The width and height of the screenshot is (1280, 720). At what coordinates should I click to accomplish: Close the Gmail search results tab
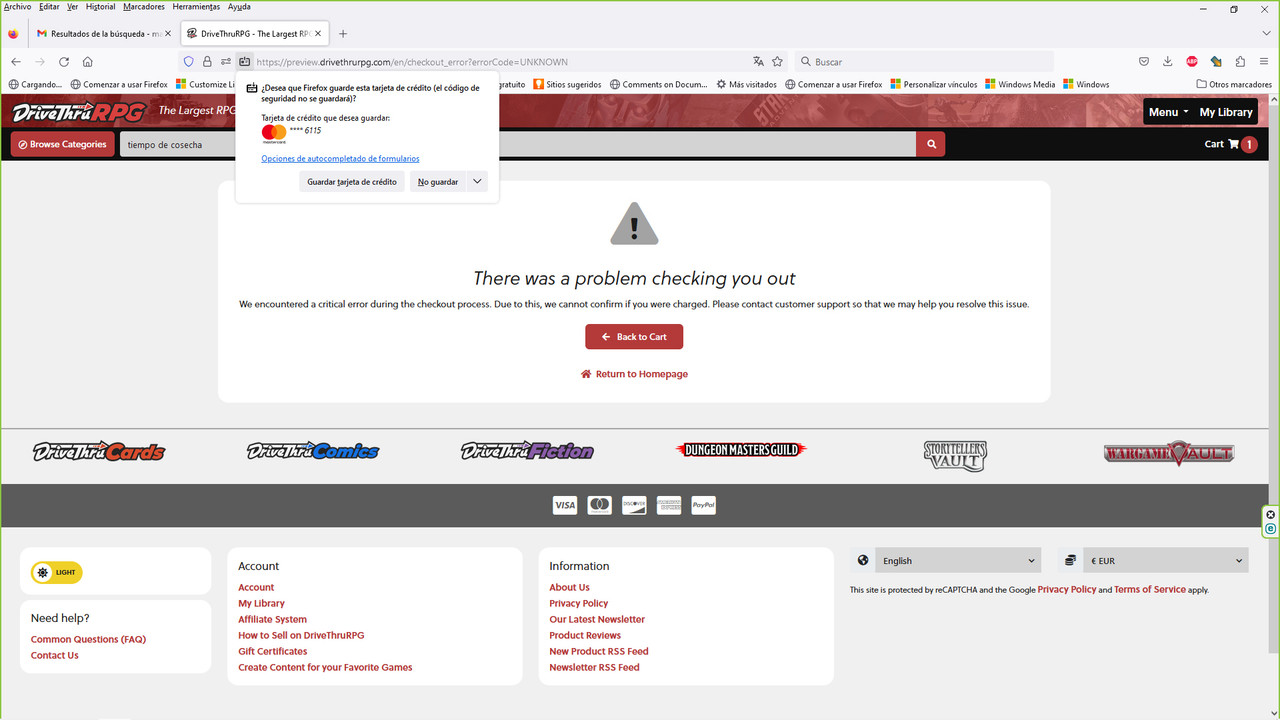pos(166,33)
